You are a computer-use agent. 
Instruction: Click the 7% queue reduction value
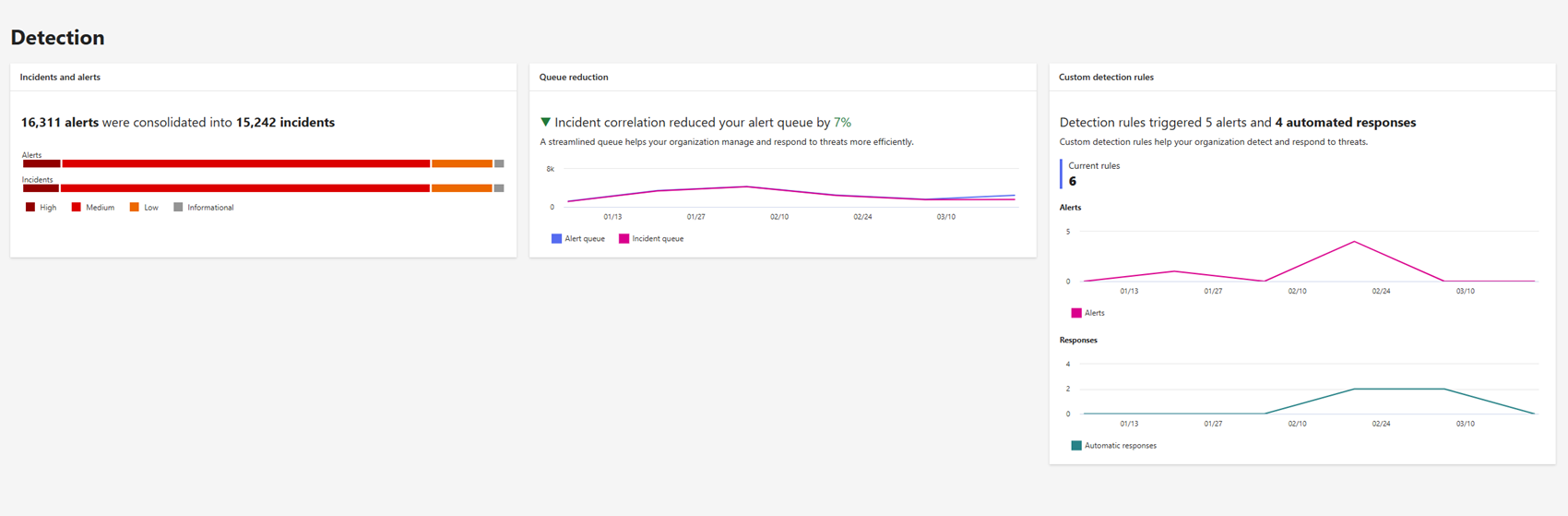click(842, 123)
